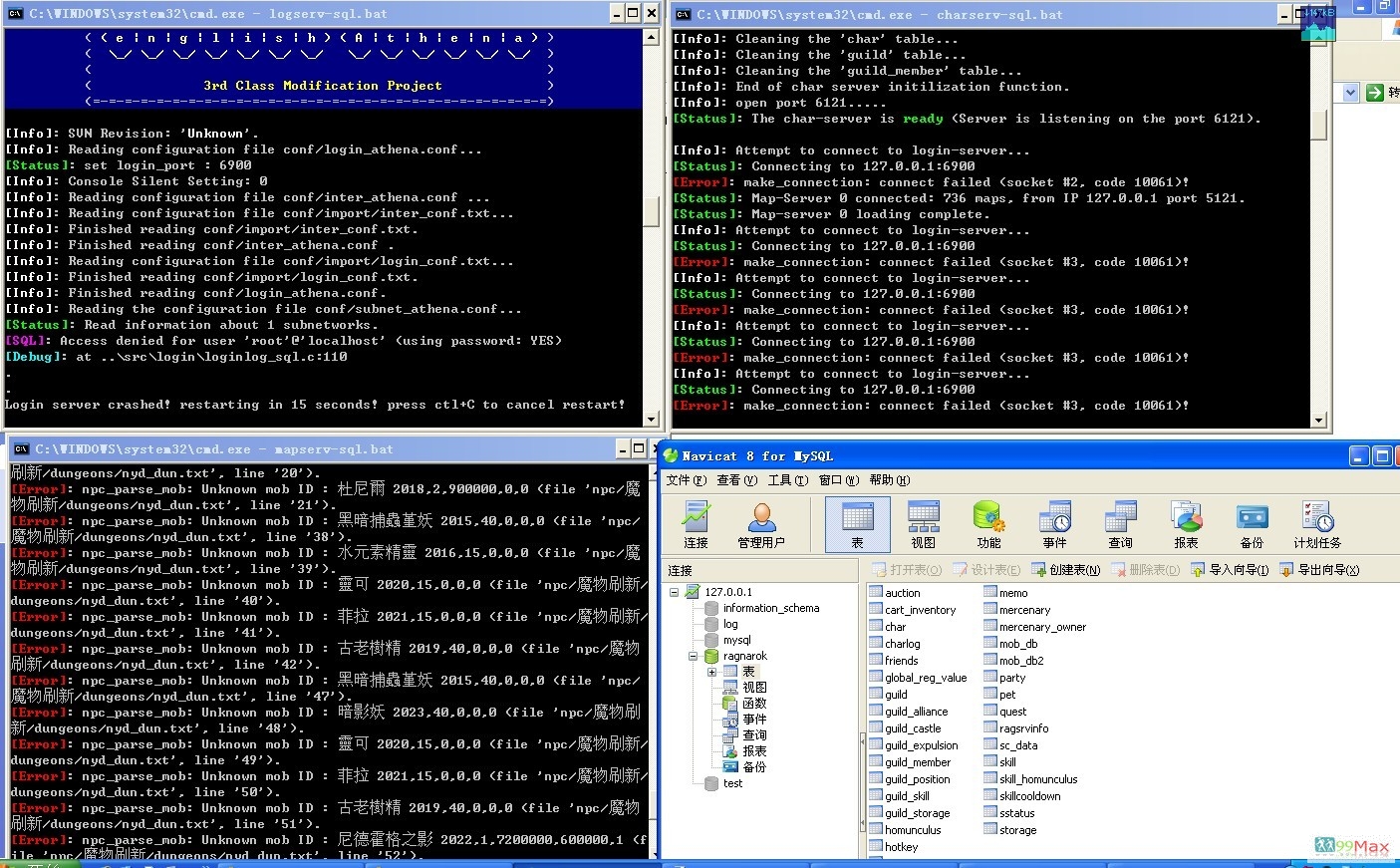Click 导入向导(I) import wizard button

tap(1231, 570)
